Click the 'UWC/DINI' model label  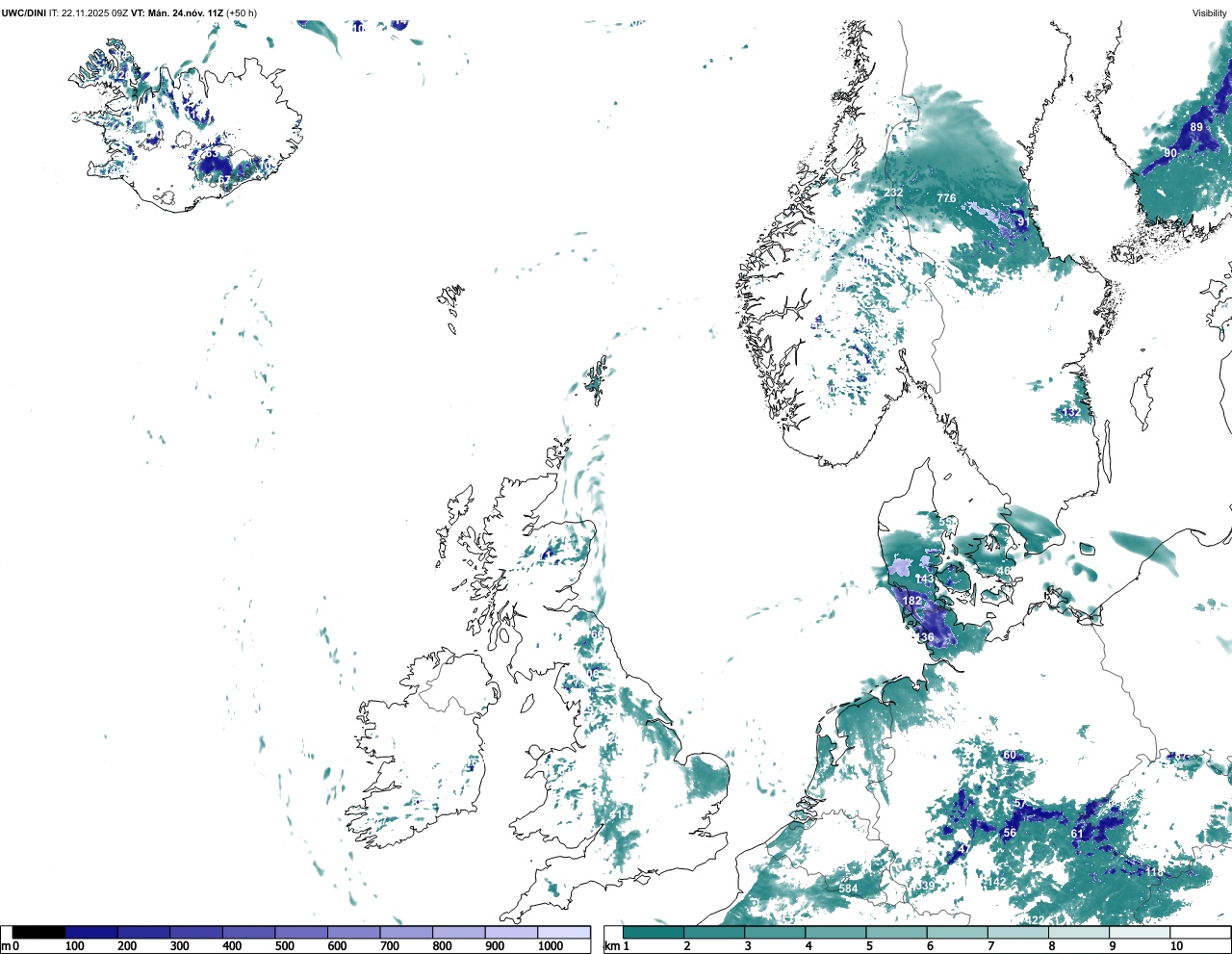click(24, 13)
